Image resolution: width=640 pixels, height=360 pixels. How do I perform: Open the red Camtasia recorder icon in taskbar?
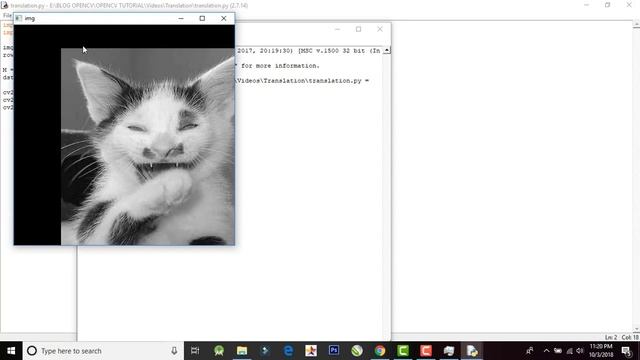pos(426,351)
